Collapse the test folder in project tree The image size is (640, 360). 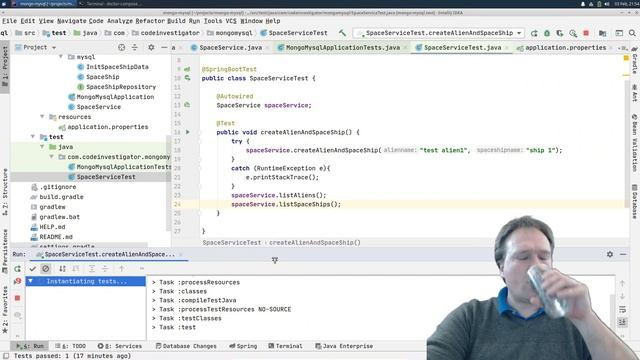(33, 137)
